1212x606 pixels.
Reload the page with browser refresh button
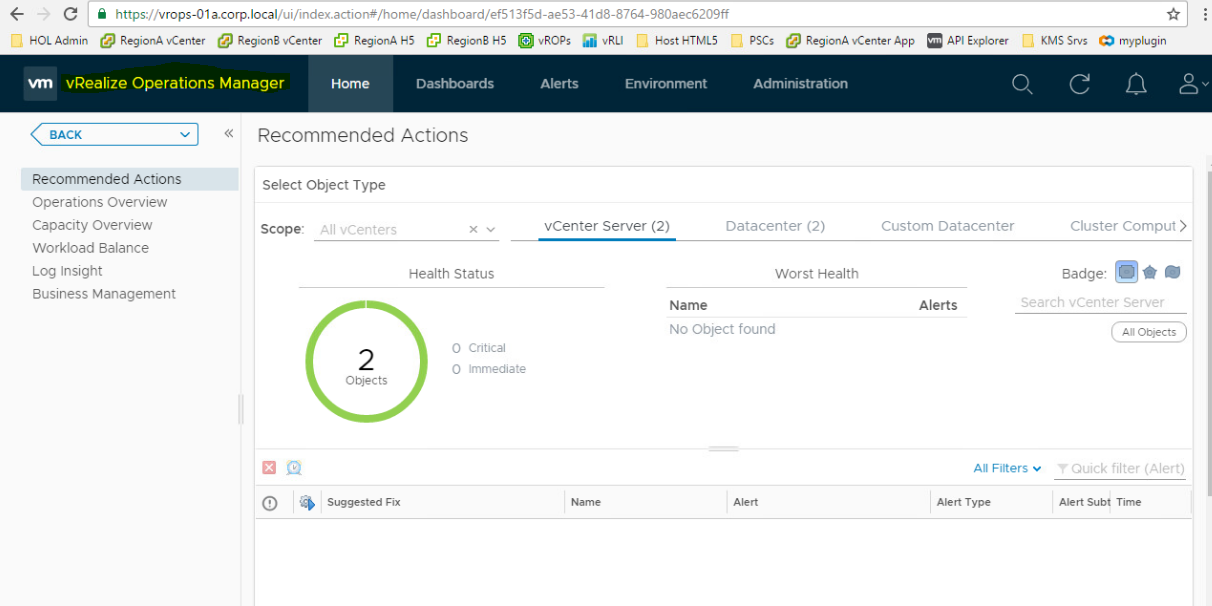pos(70,14)
